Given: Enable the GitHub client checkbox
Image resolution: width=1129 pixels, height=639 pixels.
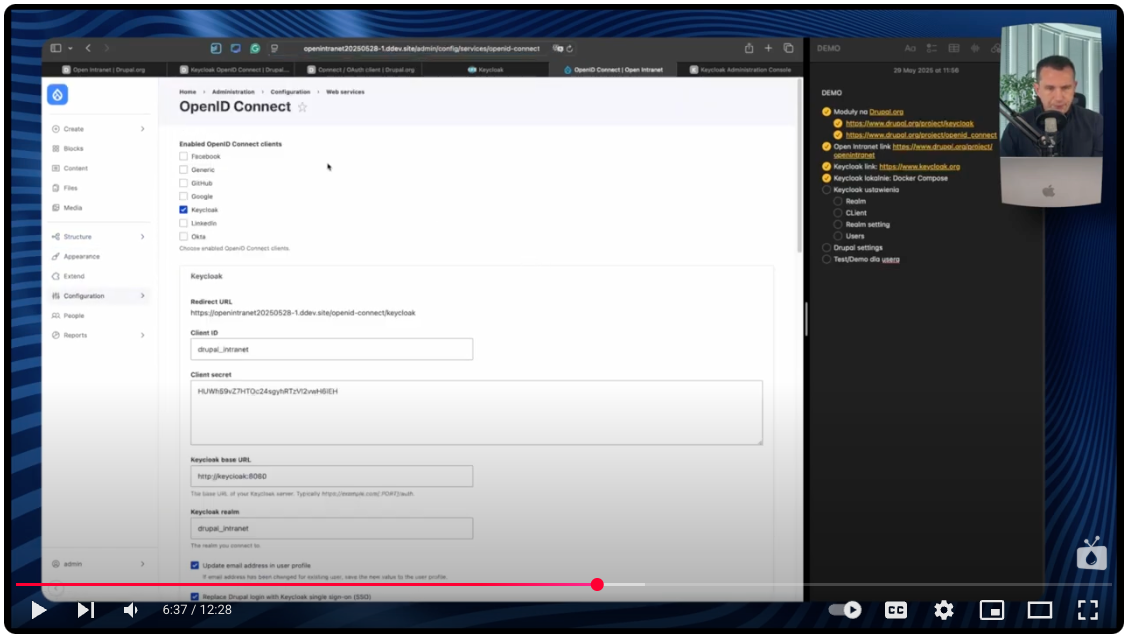Looking at the screenshot, I should pyautogui.click(x=184, y=183).
